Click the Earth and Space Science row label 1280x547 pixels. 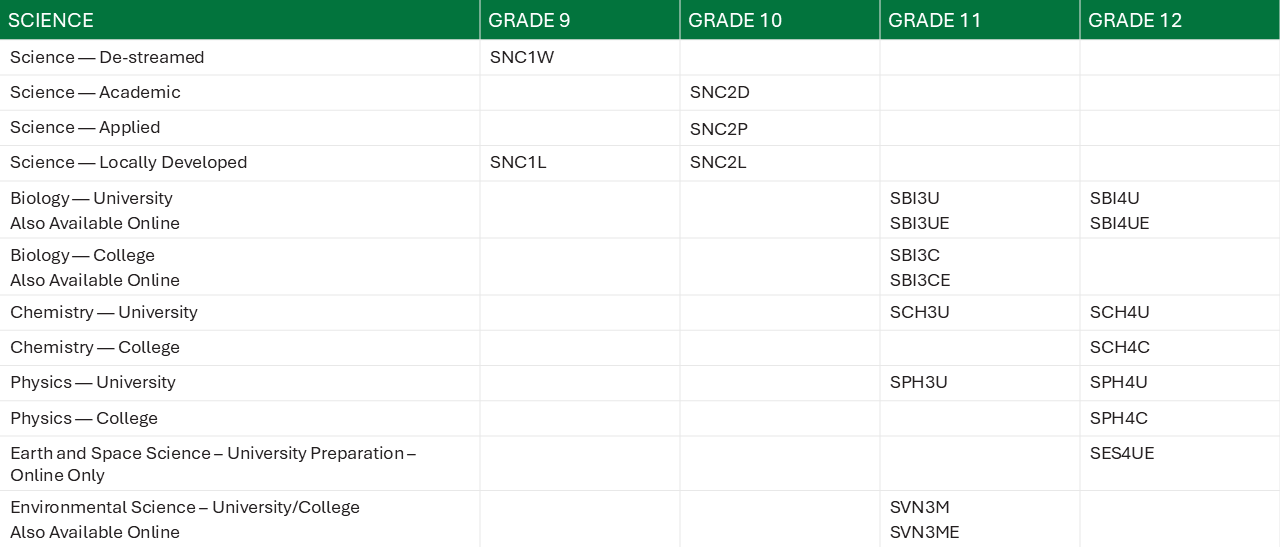[x=213, y=464]
